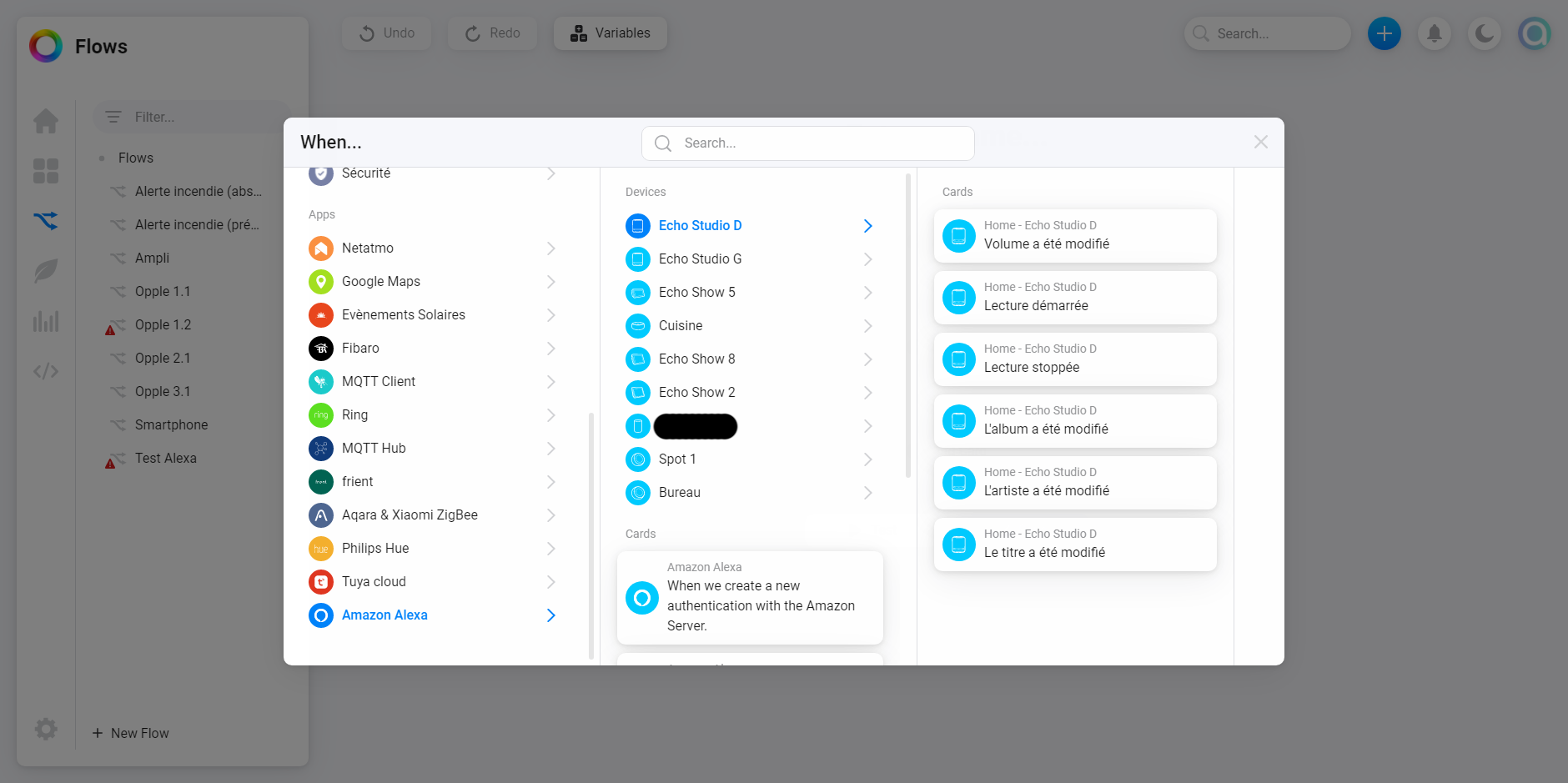Click the Google Maps app icon

click(321, 282)
